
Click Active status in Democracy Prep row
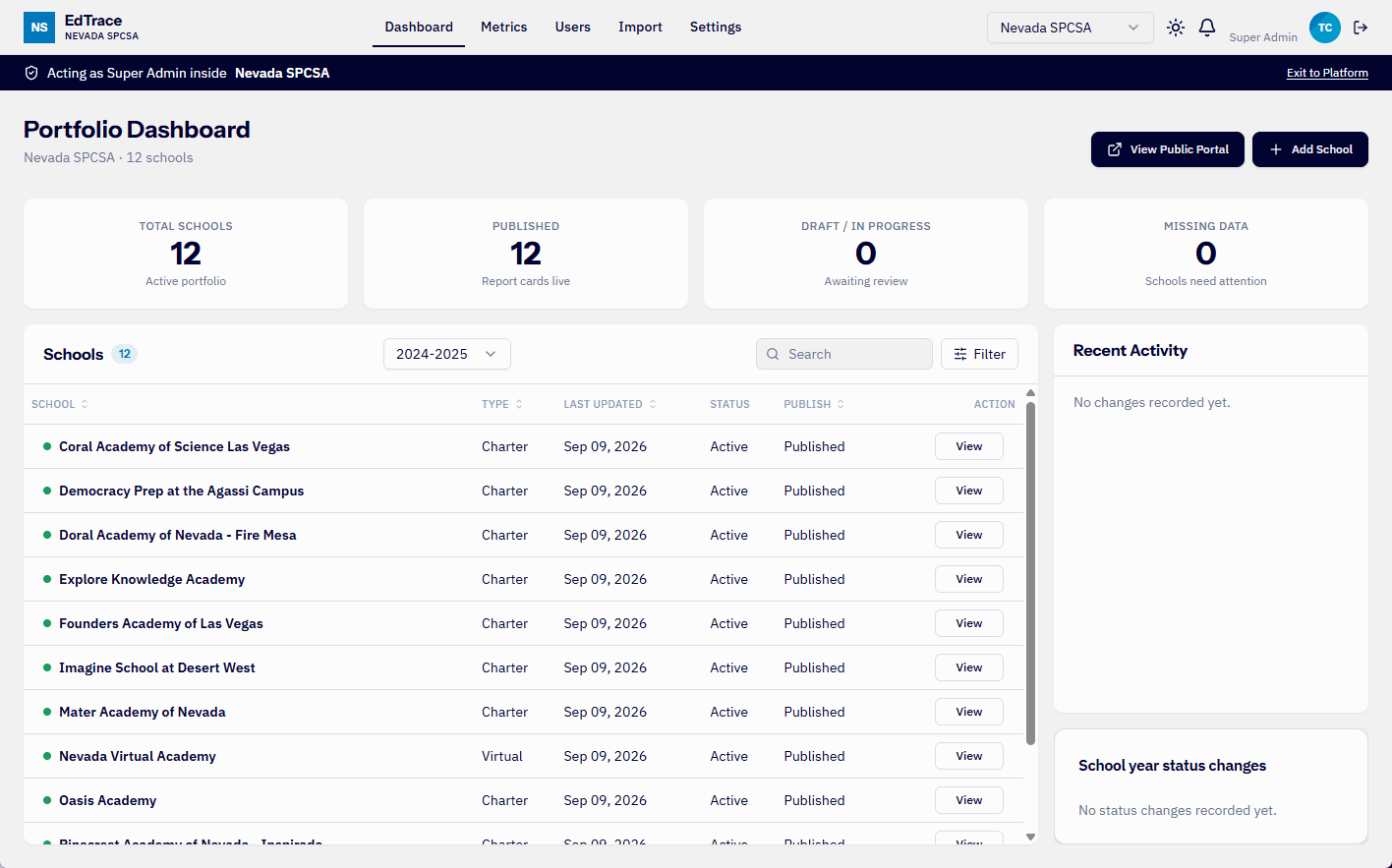coord(729,491)
